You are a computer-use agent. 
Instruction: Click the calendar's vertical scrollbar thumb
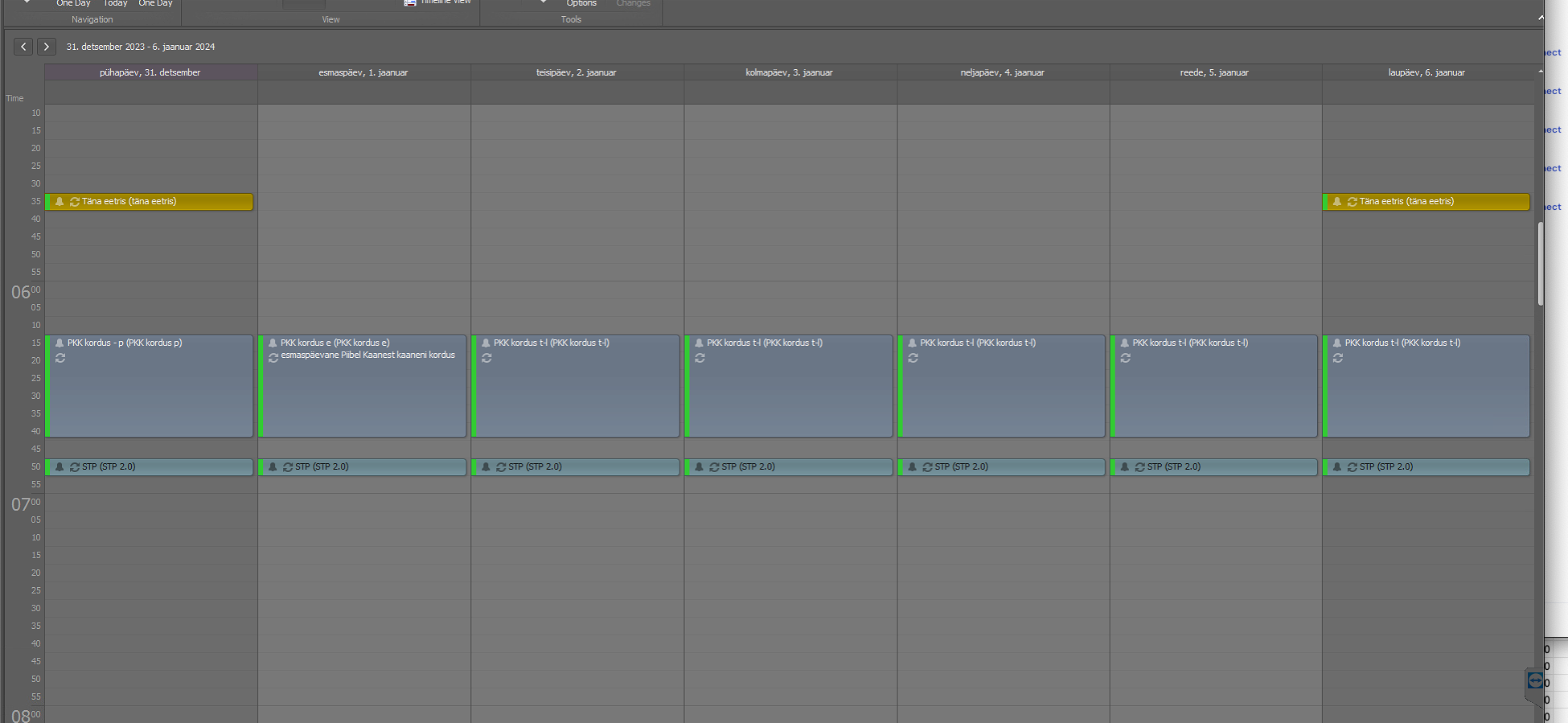[x=1540, y=264]
